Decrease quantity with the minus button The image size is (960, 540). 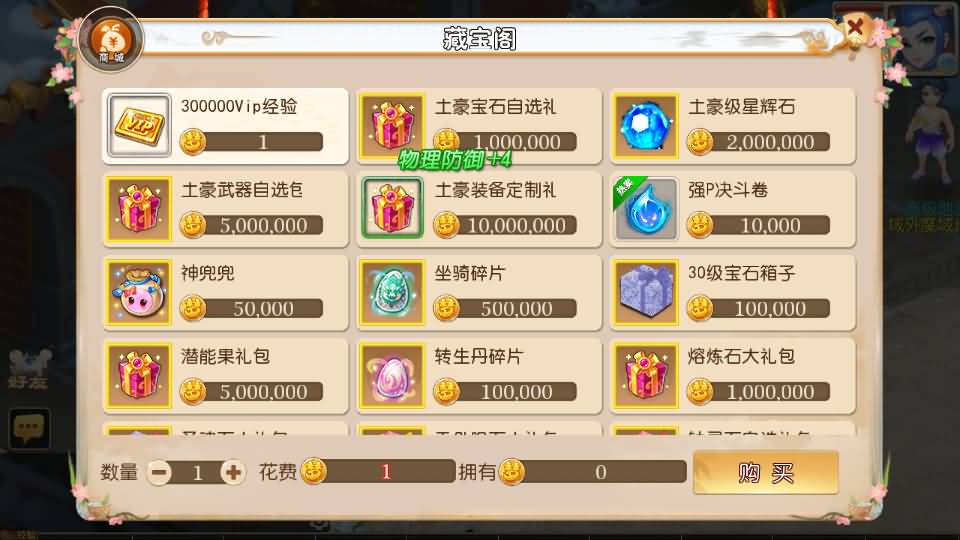[x=159, y=472]
